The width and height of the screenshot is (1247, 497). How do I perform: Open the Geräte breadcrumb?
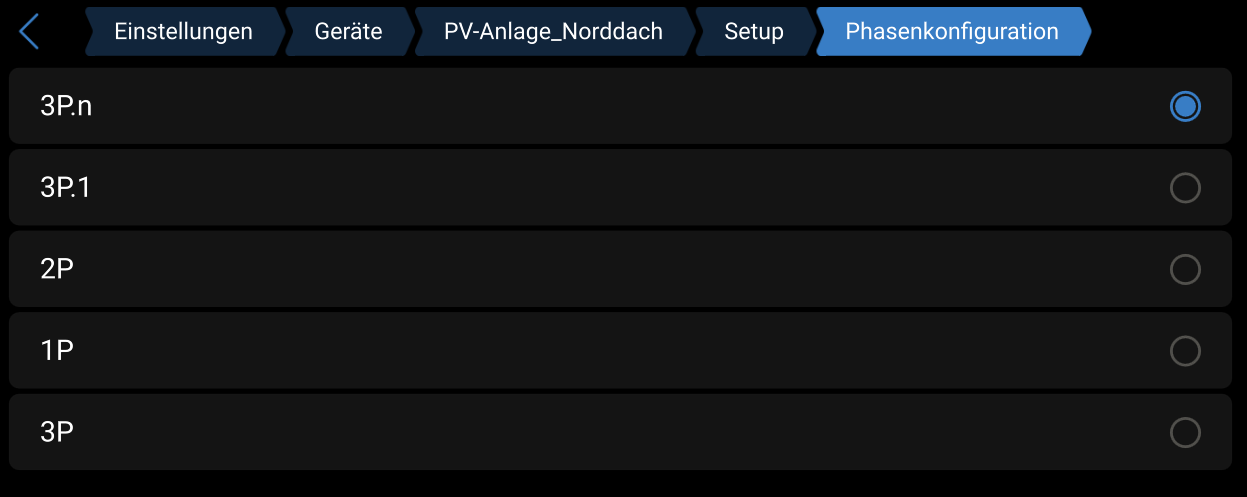point(348,32)
